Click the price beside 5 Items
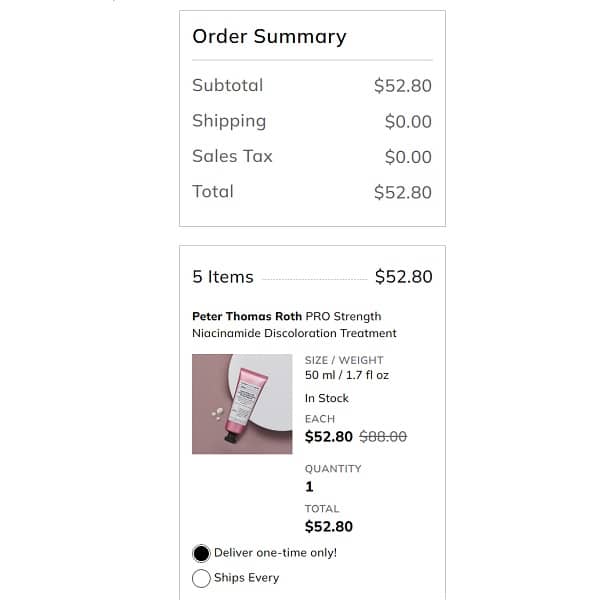Viewport: 600px width, 600px height. [x=403, y=277]
